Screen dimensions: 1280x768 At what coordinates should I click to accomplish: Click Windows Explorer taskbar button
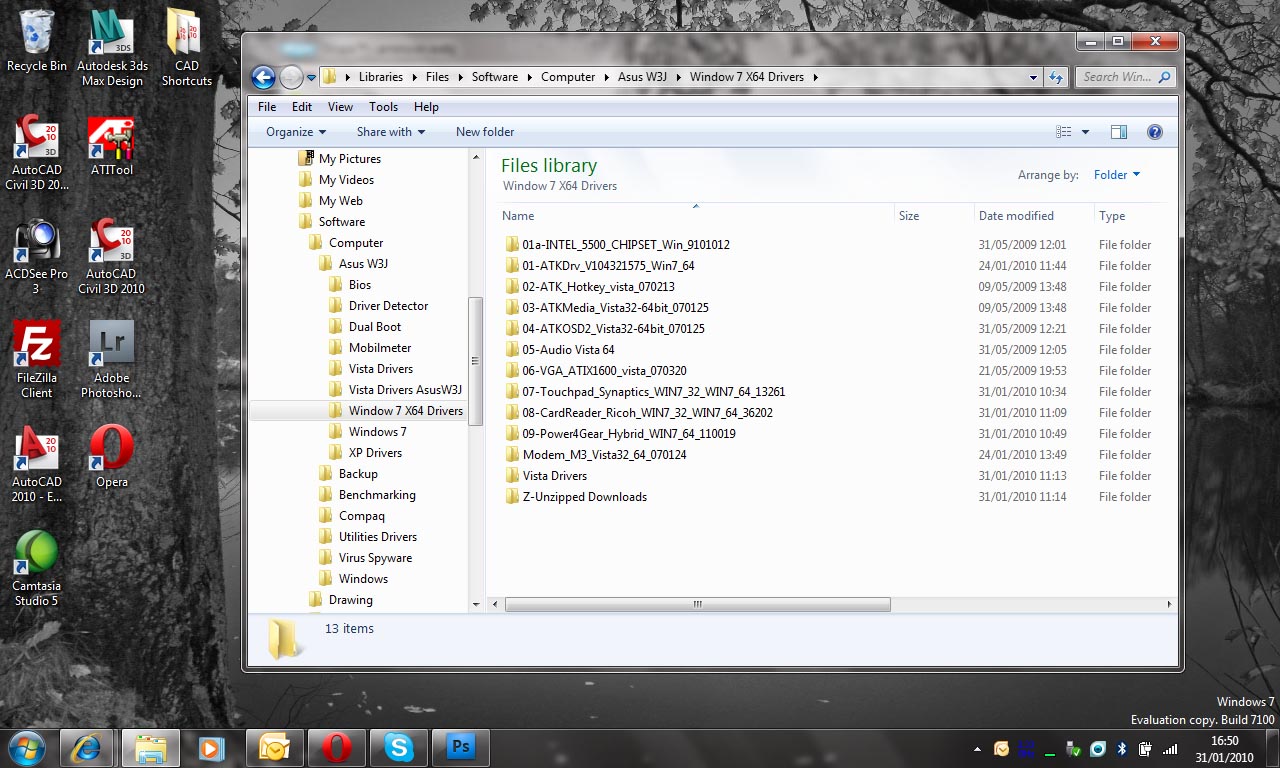click(150, 747)
